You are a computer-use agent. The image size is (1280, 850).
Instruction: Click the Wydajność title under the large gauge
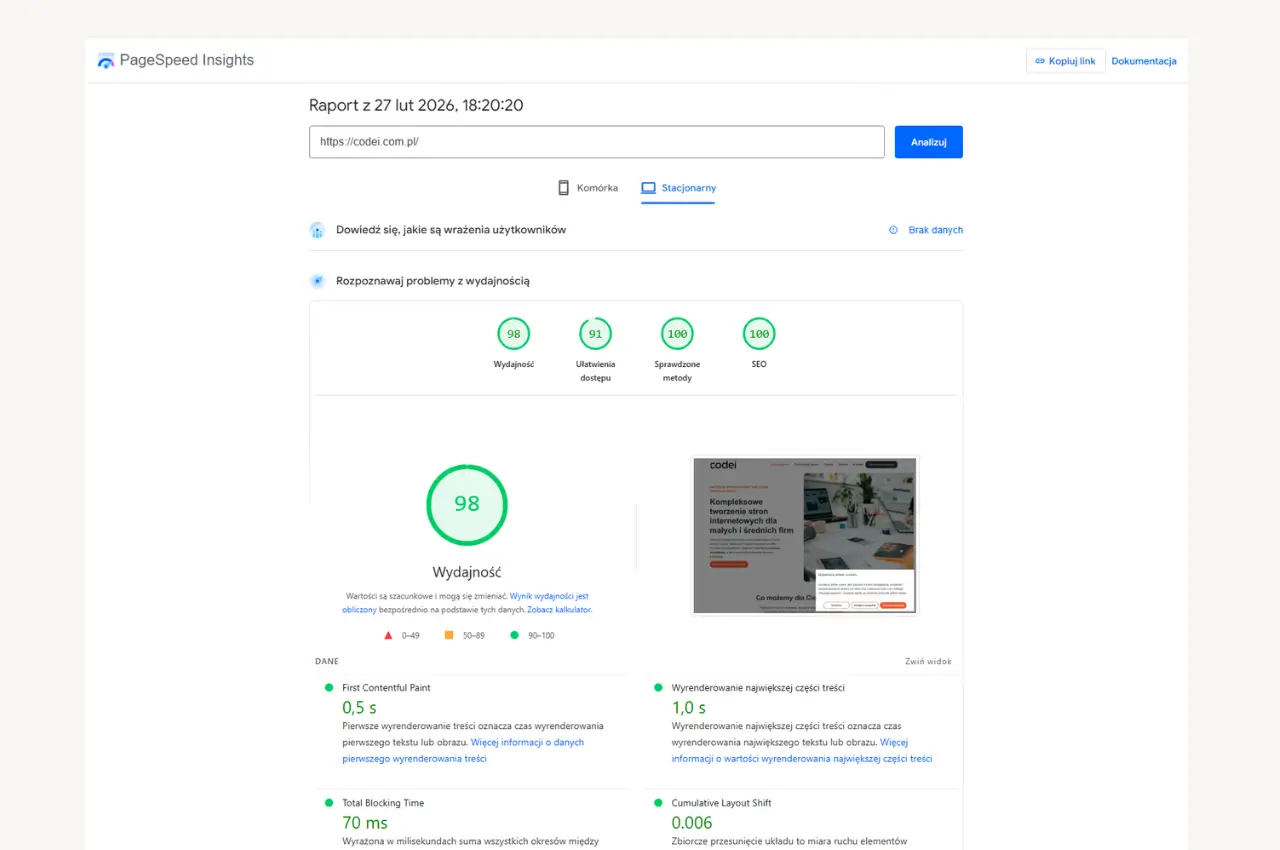pyautogui.click(x=467, y=572)
